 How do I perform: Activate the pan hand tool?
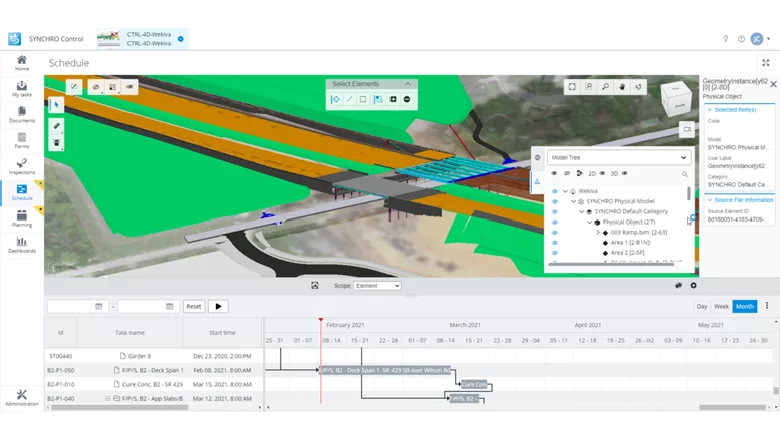click(622, 87)
